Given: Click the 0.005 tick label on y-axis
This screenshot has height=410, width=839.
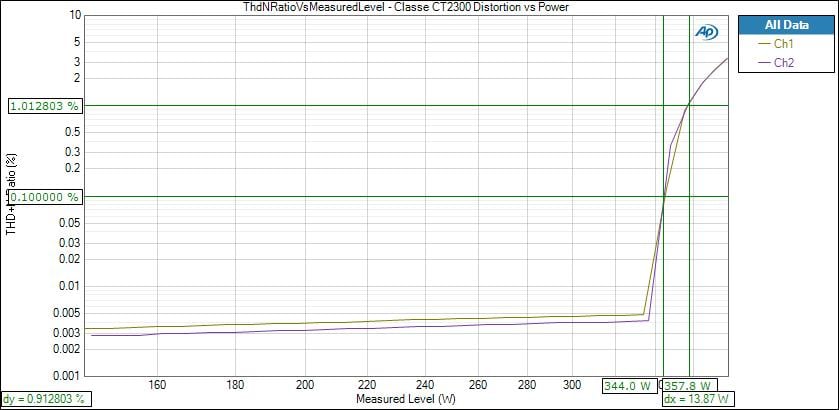Looking at the screenshot, I should click(68, 313).
